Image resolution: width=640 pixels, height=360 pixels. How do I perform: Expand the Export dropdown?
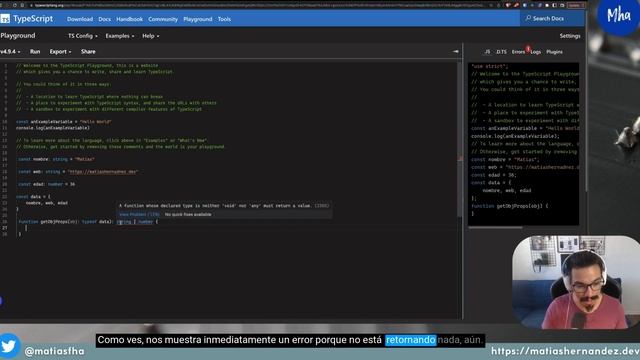[x=60, y=52]
